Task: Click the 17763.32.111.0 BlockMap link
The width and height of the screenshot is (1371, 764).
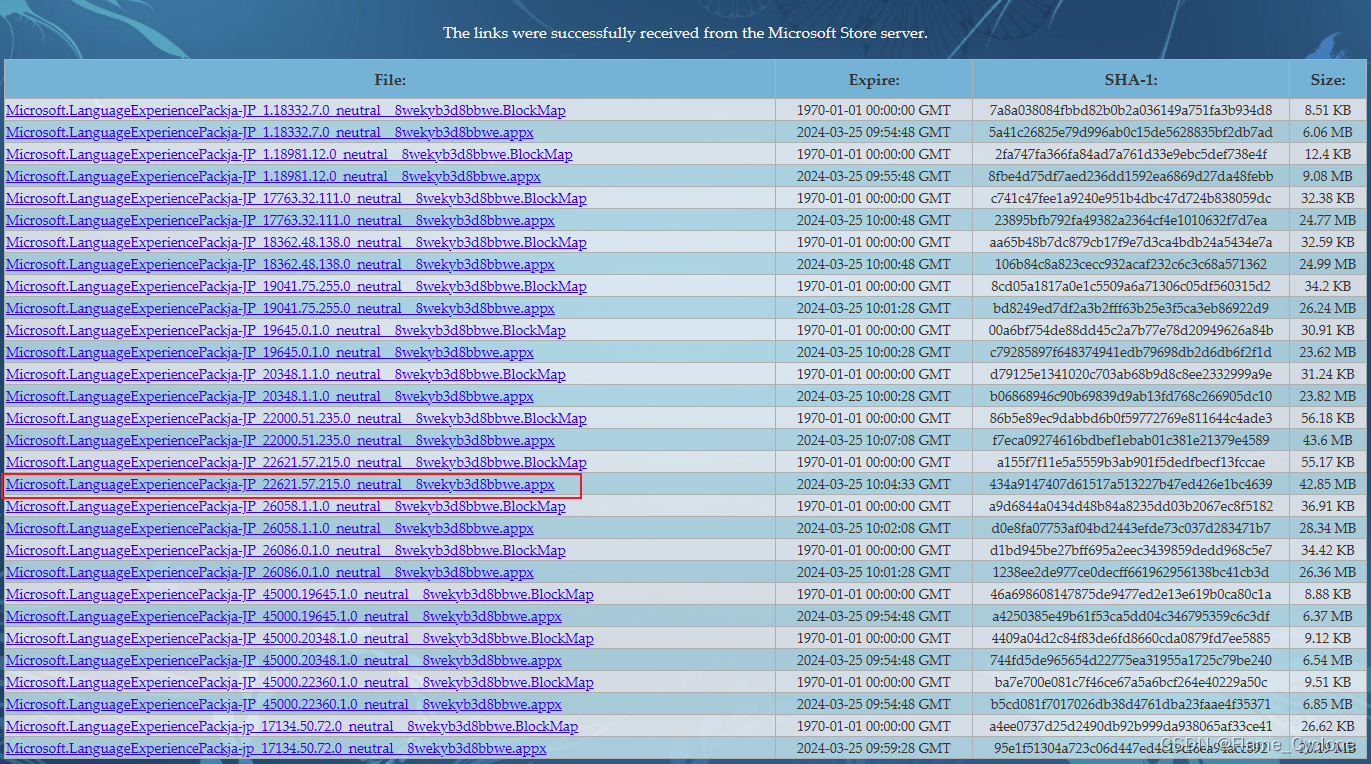Action: click(296, 198)
